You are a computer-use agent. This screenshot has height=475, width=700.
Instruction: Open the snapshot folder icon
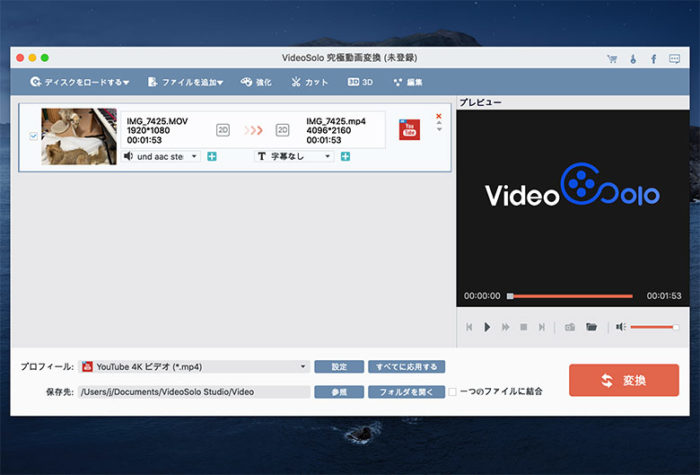point(591,327)
